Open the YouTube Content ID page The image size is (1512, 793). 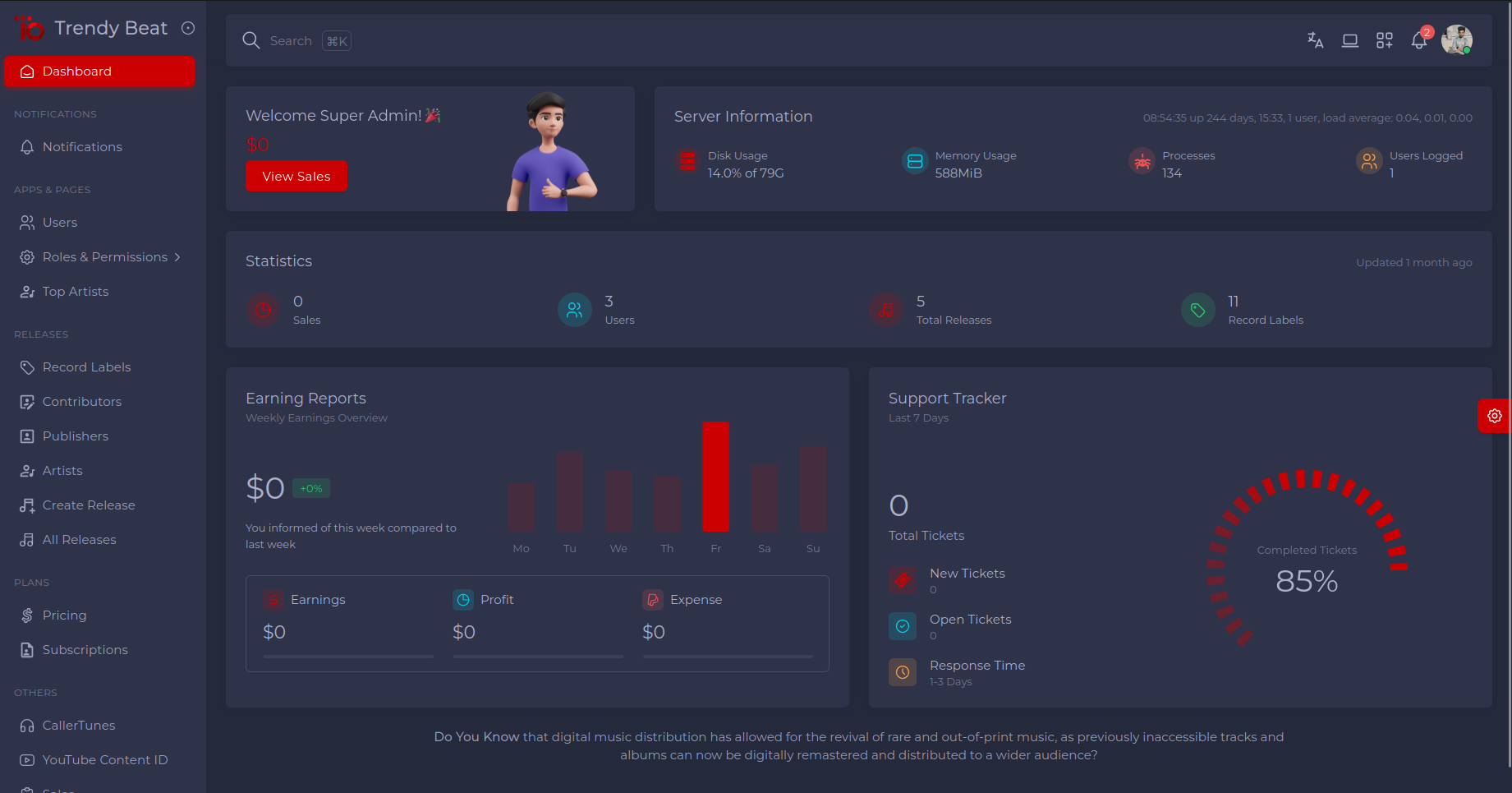tap(104, 760)
